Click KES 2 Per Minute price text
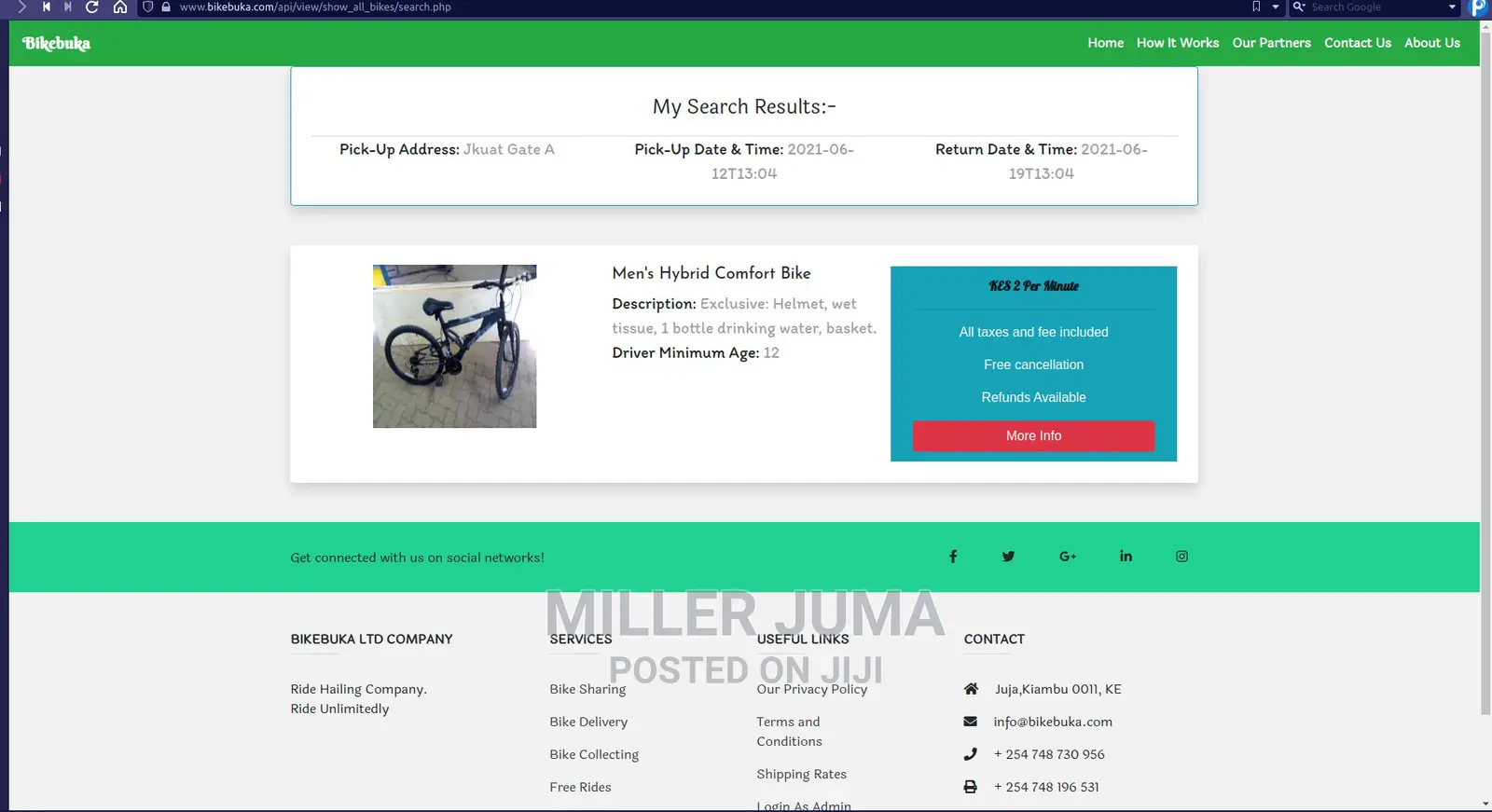Image resolution: width=1492 pixels, height=812 pixels. point(1033,286)
